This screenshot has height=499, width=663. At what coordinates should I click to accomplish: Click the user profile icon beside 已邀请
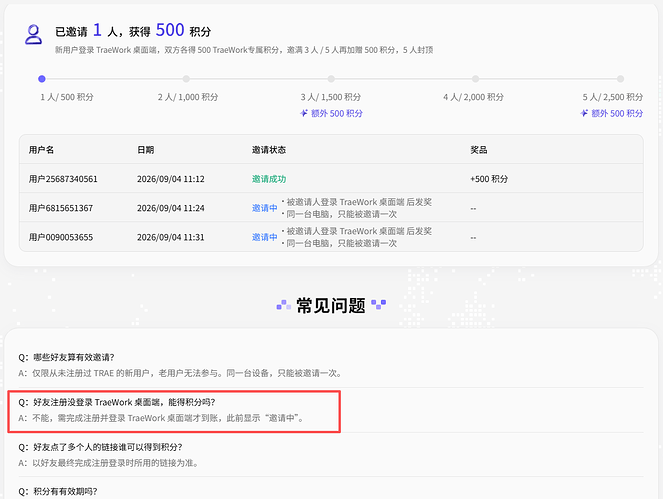tap(33, 34)
